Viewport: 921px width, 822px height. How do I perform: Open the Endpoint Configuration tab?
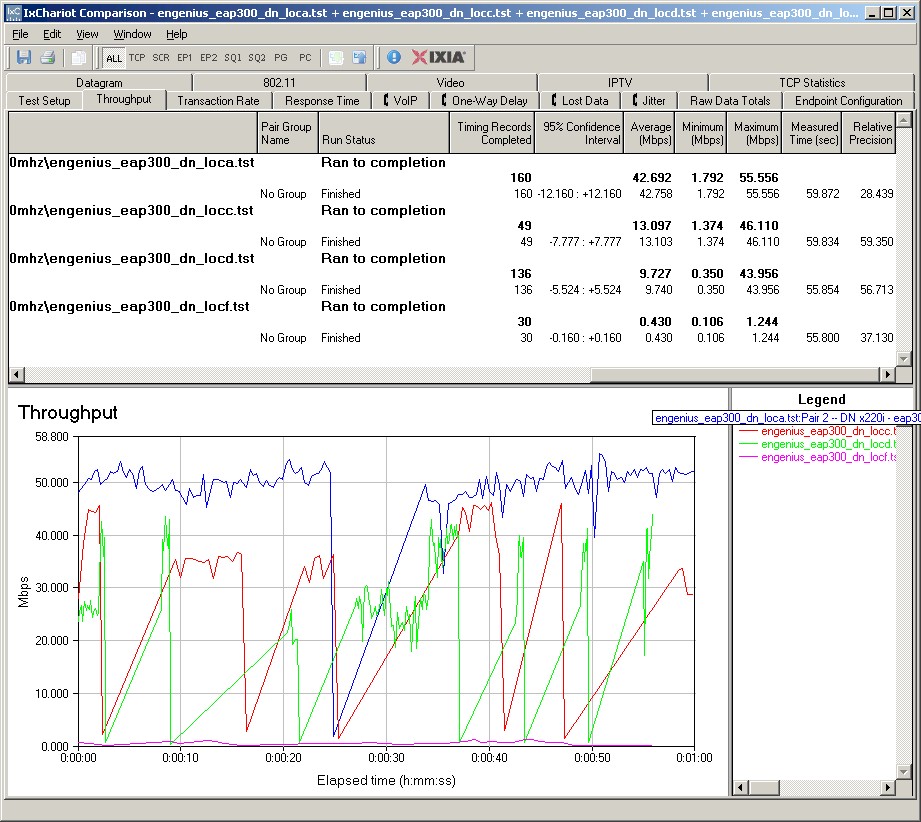coord(848,101)
